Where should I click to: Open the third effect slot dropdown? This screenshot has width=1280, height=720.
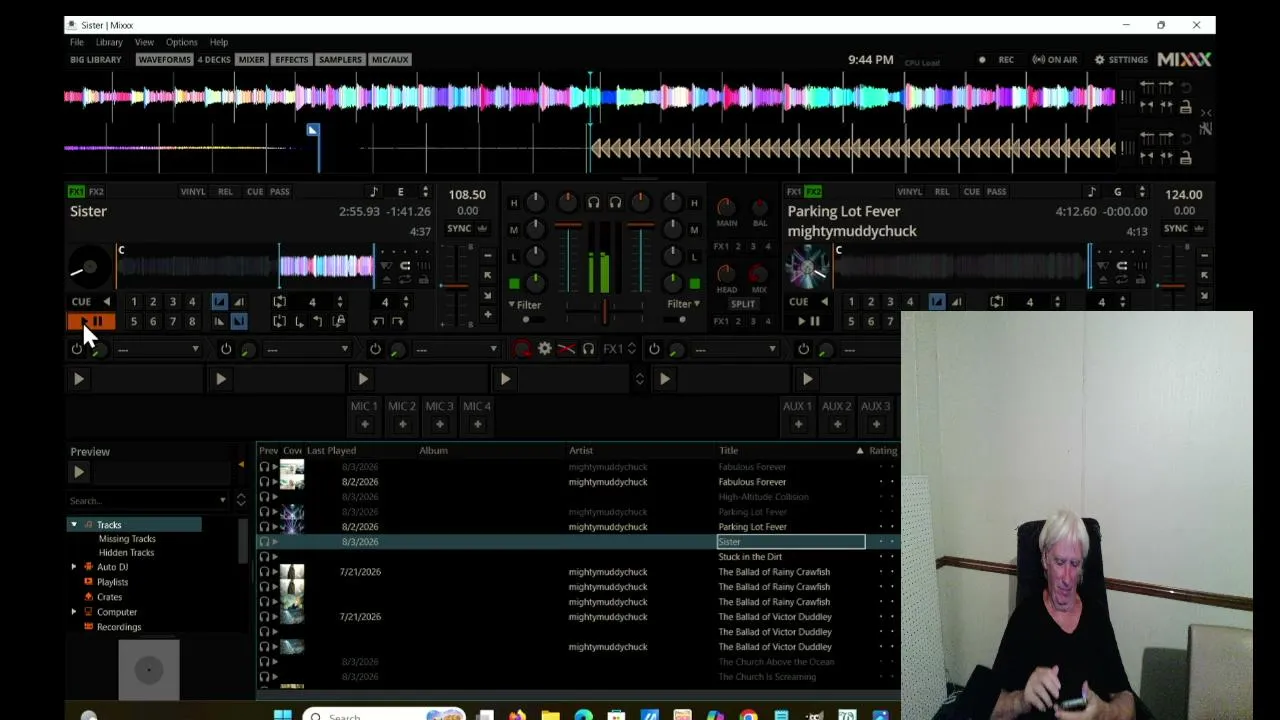[x=456, y=349]
